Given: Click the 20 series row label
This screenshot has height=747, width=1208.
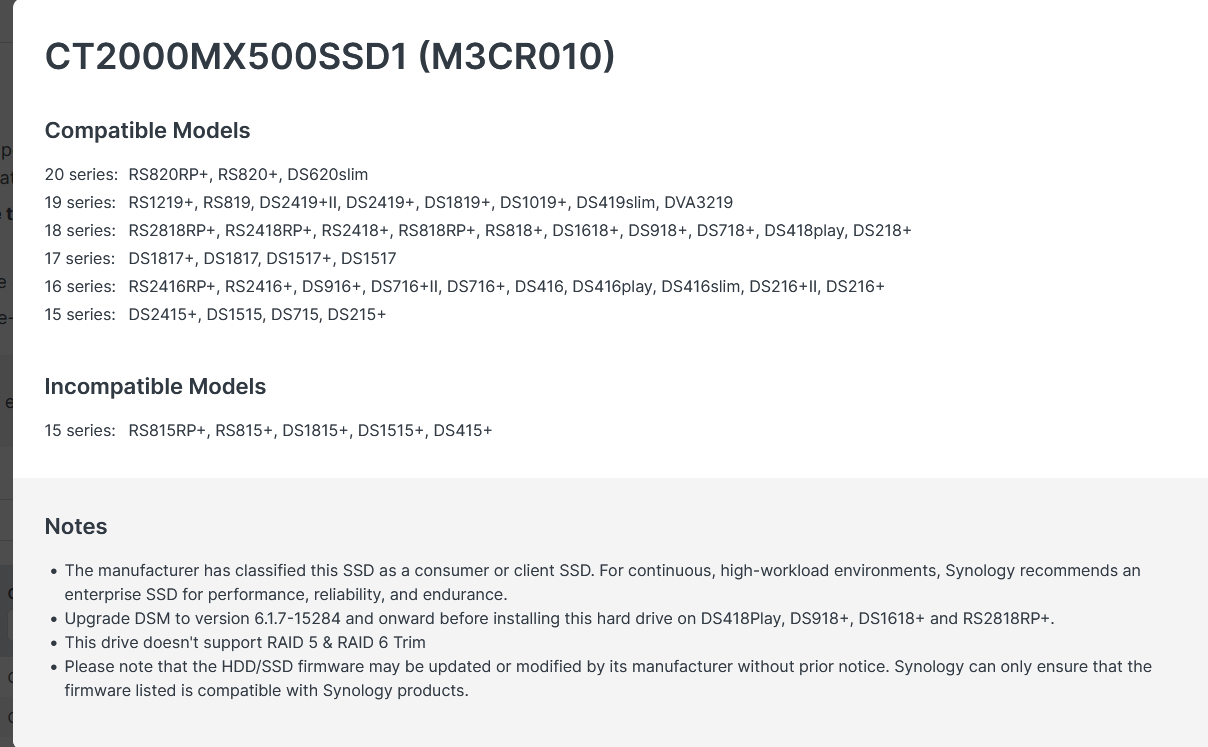Looking at the screenshot, I should pyautogui.click(x=81, y=174).
